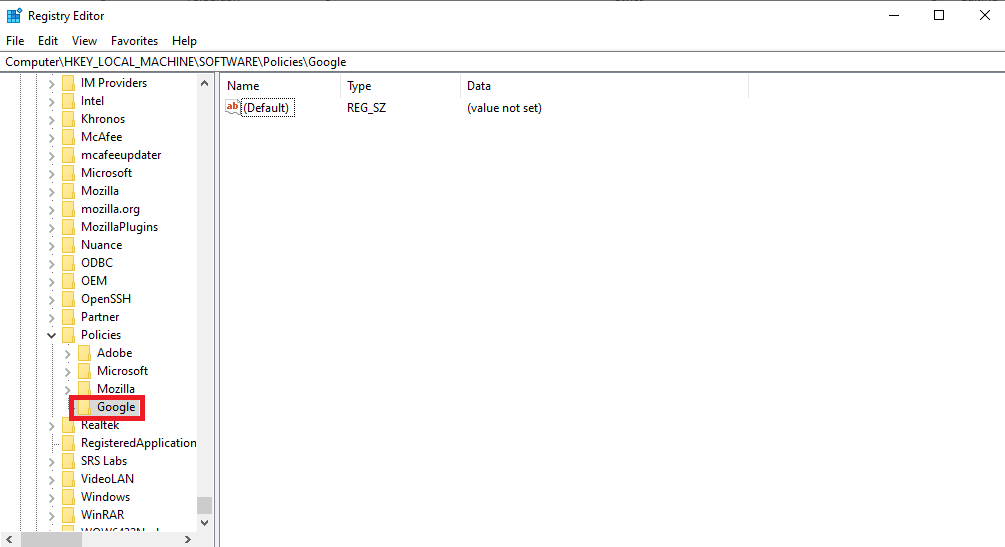Select the Microsoft key above Mozilla
The width and height of the screenshot is (1005, 547).
coord(106,173)
